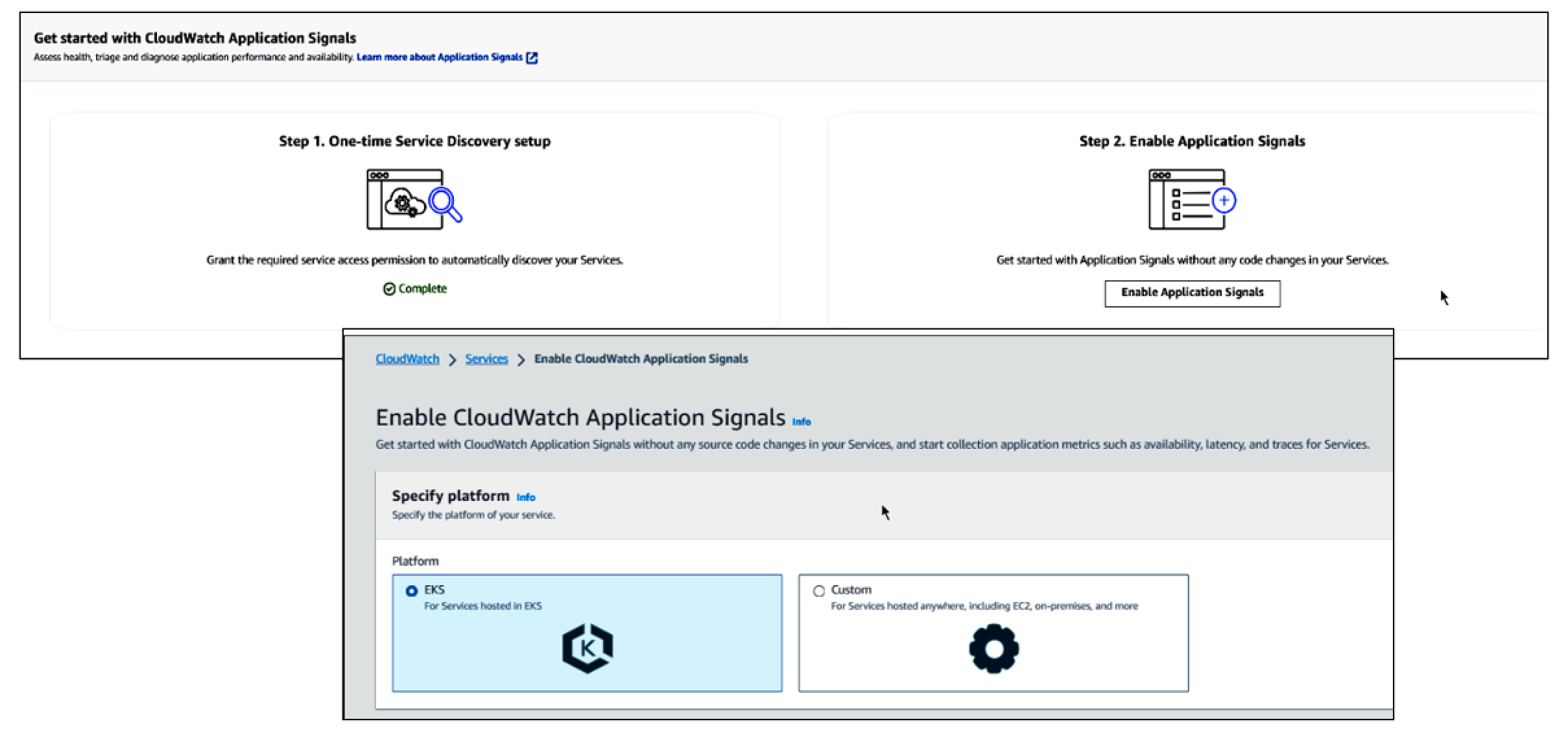The height and width of the screenshot is (737, 1568).
Task: Click the chevron between Services and Enable CloudWatch
Action: coord(521,358)
